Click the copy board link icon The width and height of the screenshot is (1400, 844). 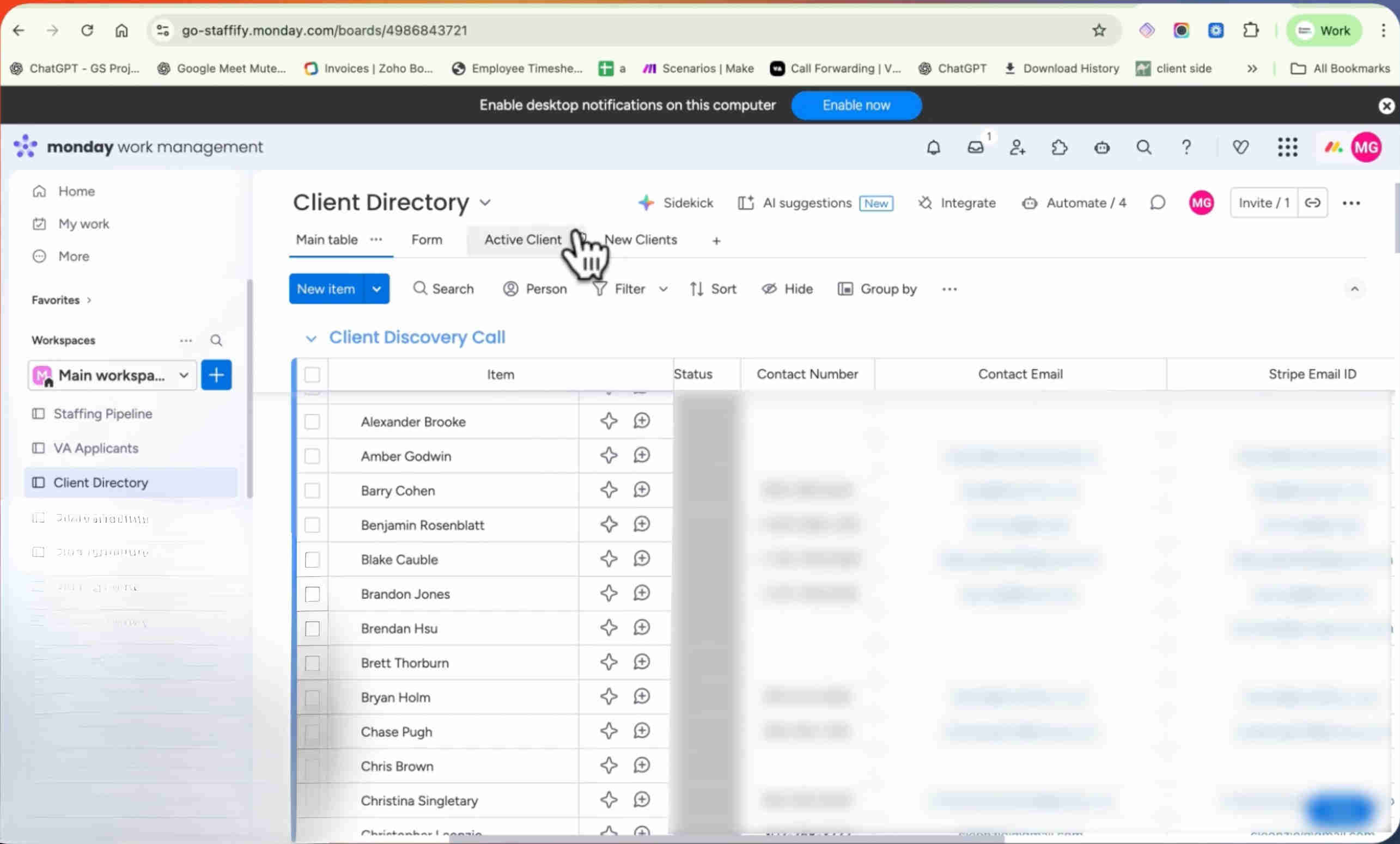(1312, 203)
